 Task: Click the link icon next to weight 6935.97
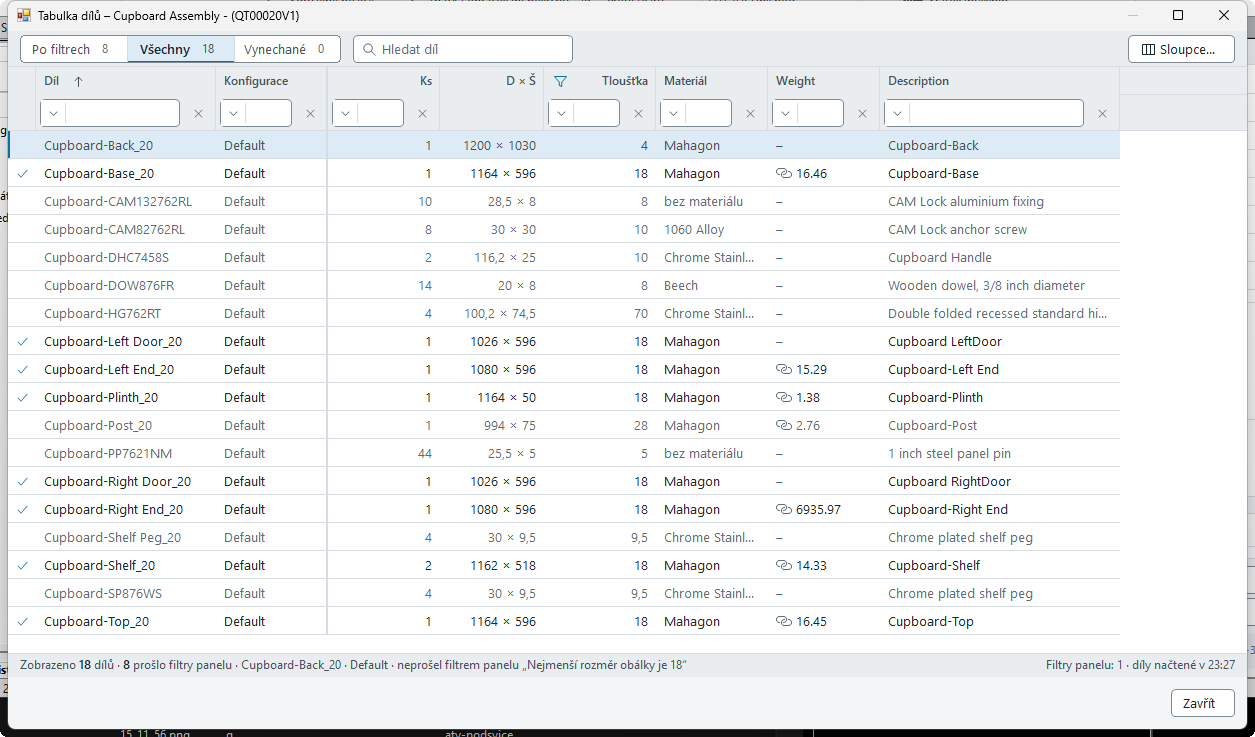(784, 509)
